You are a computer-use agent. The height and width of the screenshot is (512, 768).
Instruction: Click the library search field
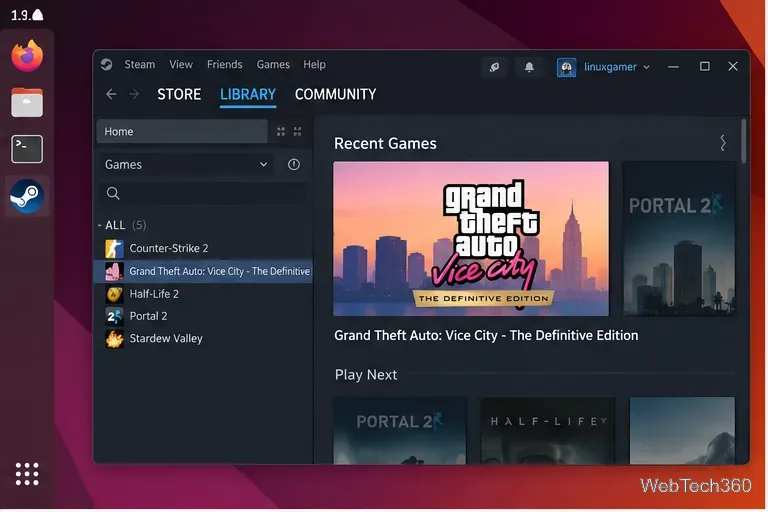tap(204, 194)
